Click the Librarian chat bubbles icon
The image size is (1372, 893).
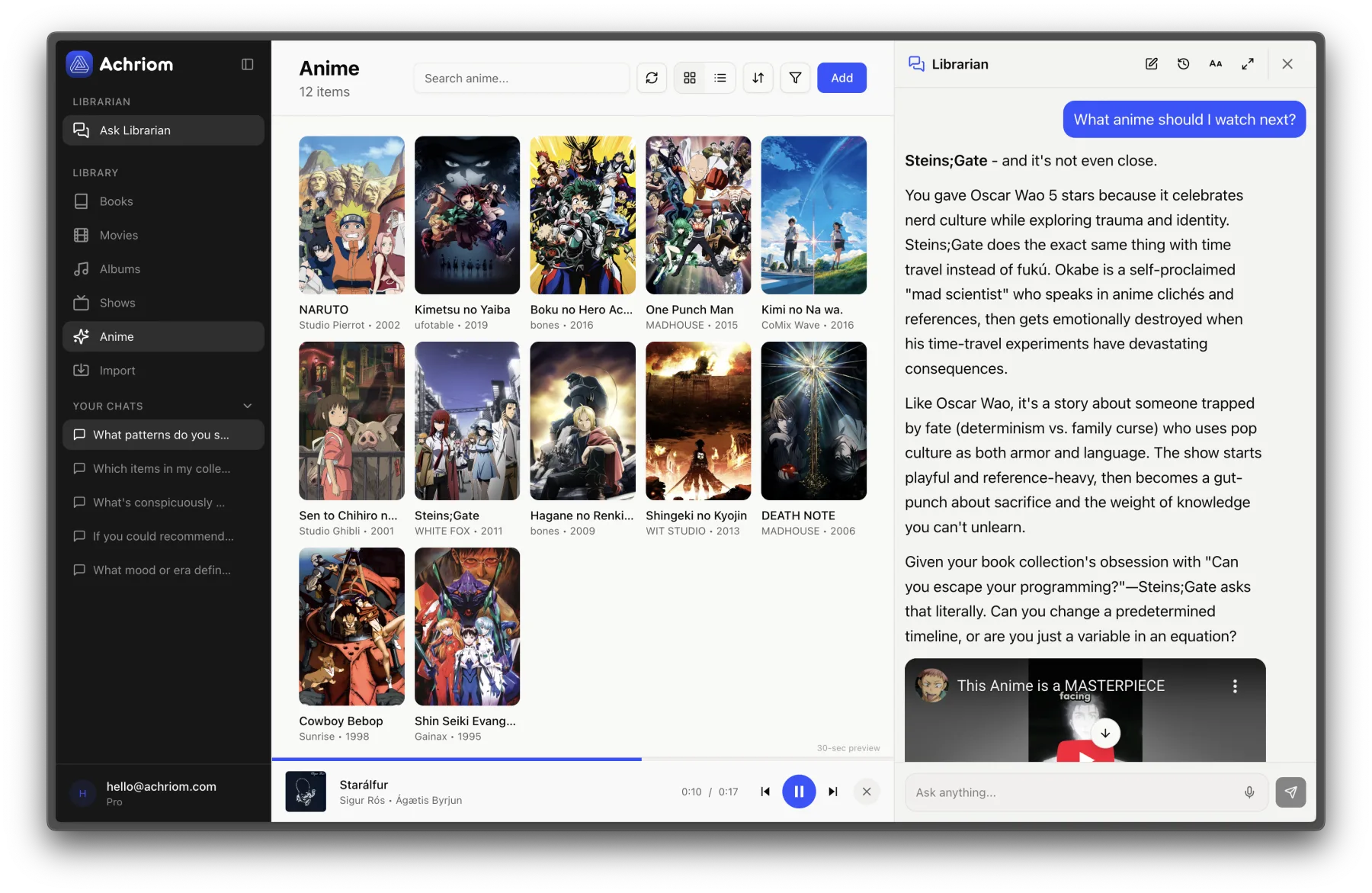pyautogui.click(x=916, y=64)
